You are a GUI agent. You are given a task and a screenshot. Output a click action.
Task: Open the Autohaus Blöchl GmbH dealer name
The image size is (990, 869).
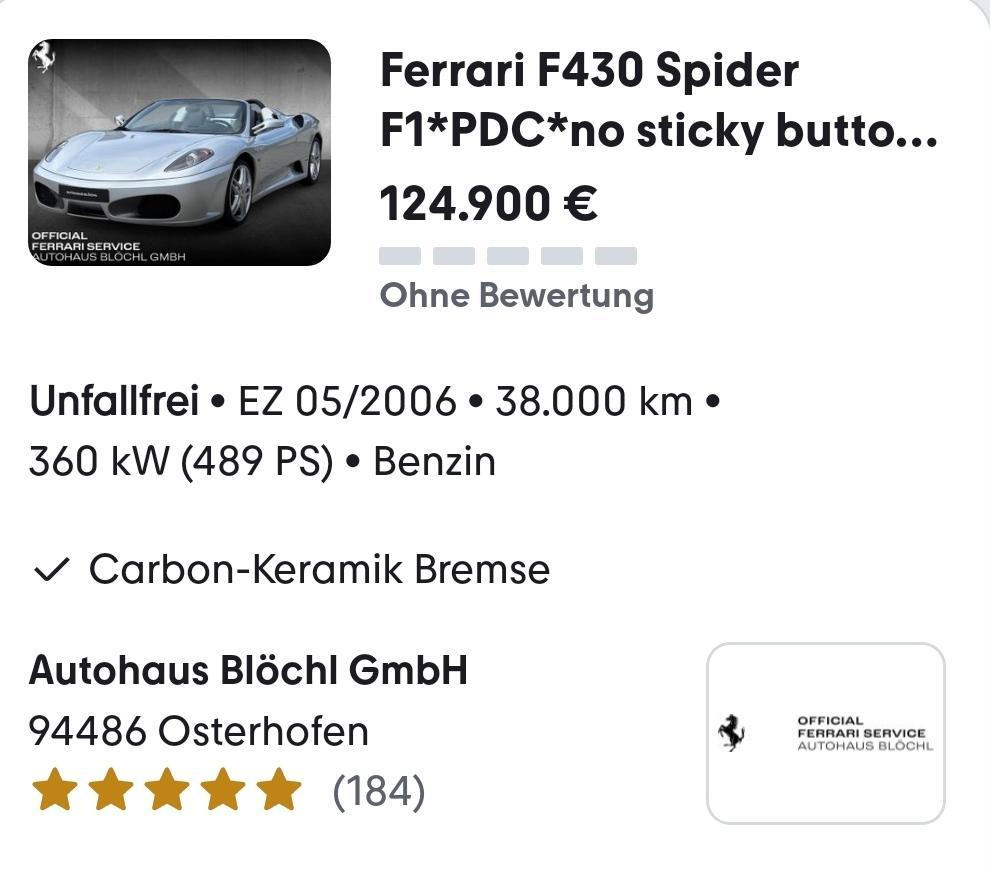point(248,671)
